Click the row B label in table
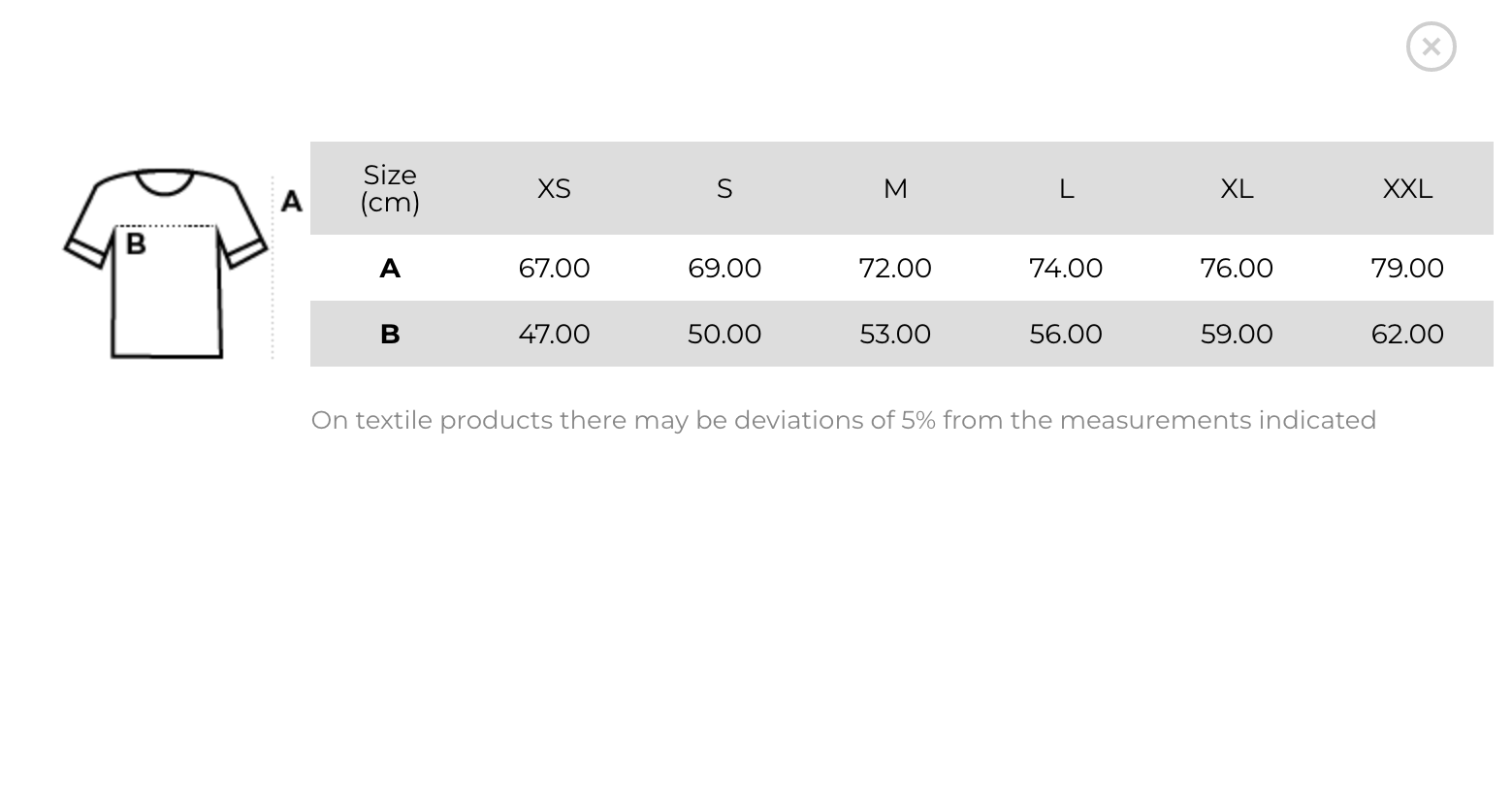Viewport: 1512px width, 805px height. (390, 334)
